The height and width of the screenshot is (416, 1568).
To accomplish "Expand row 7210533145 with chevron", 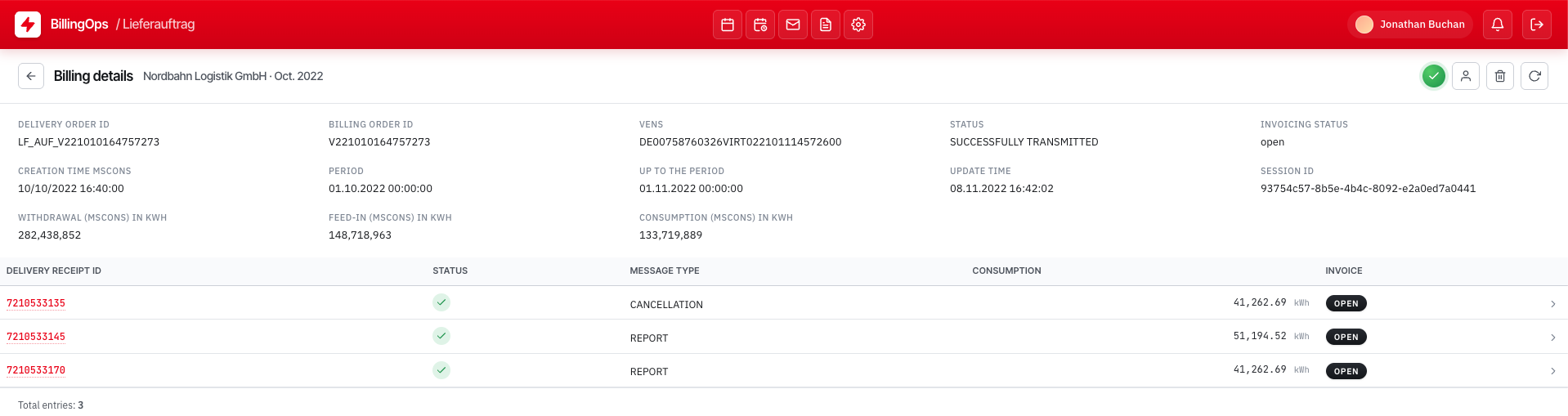I will pyautogui.click(x=1553, y=338).
